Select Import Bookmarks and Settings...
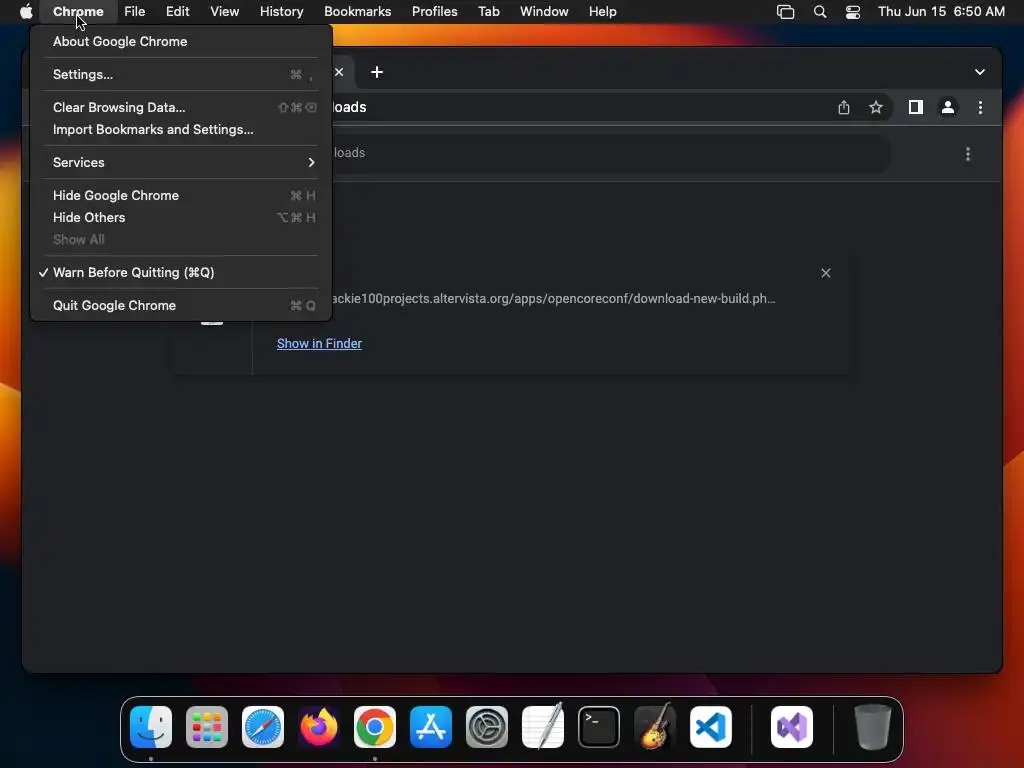Image resolution: width=1024 pixels, height=768 pixels. click(181, 129)
